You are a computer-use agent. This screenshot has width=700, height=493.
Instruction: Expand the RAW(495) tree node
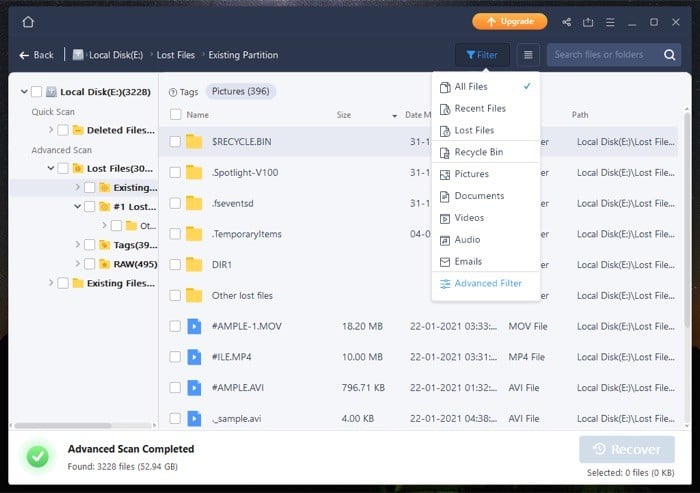78,264
